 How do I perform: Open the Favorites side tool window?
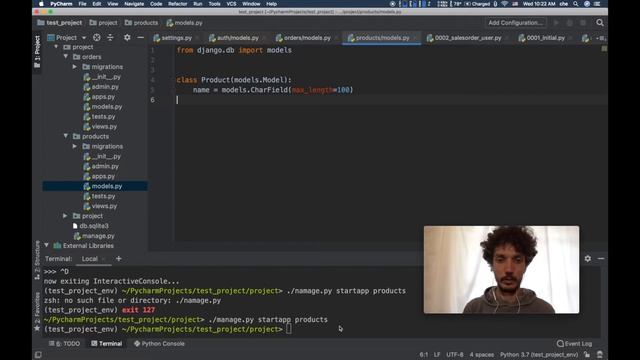click(x=37, y=311)
